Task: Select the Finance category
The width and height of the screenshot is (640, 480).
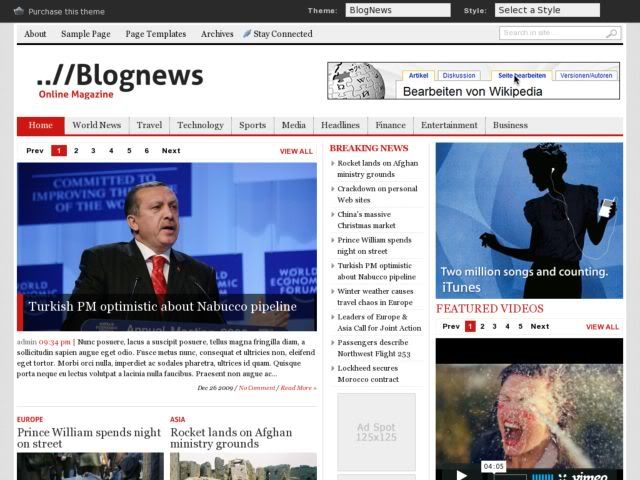Action: coord(391,125)
